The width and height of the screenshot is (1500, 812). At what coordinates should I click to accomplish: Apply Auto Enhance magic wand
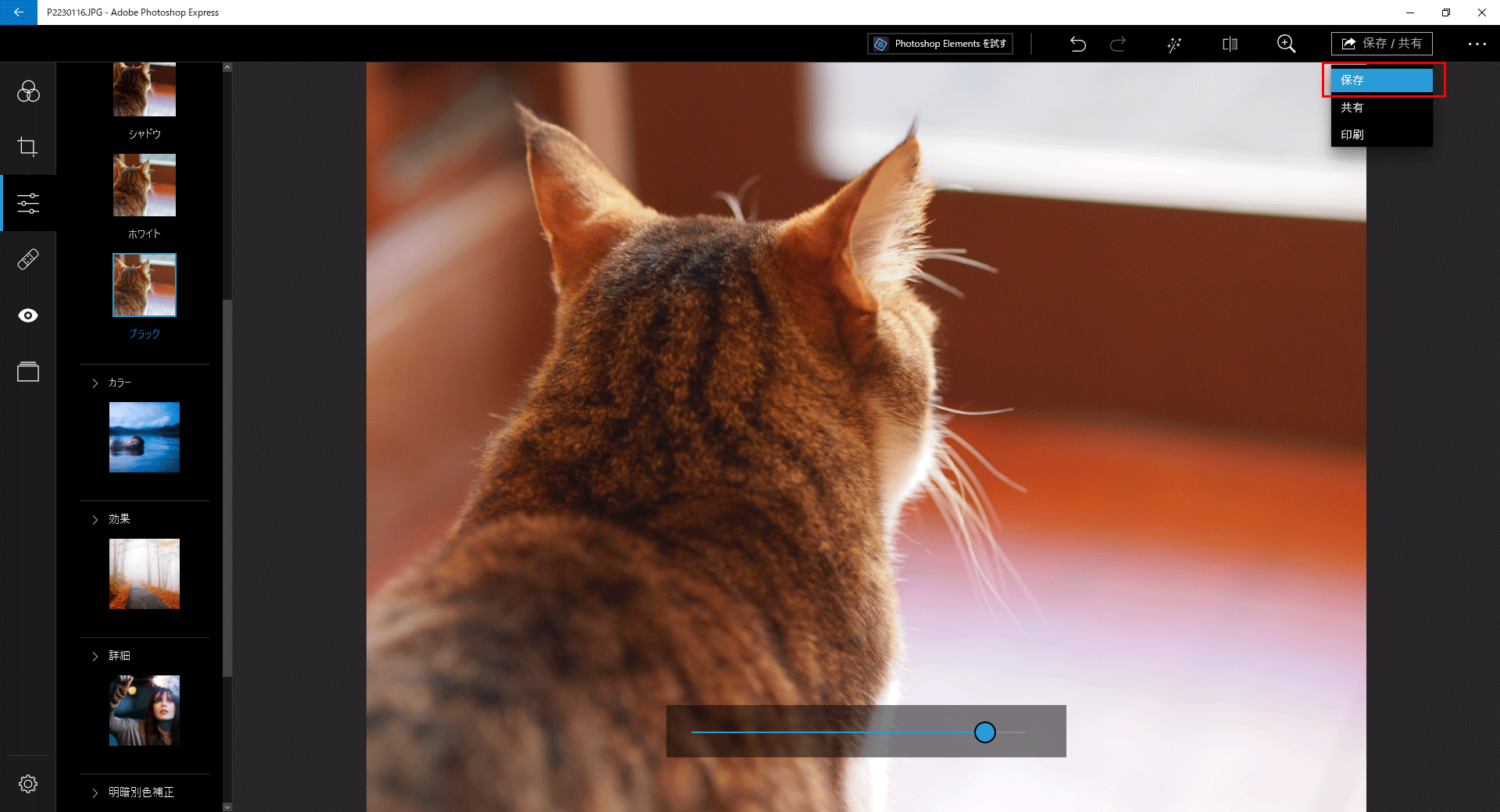coord(1174,45)
